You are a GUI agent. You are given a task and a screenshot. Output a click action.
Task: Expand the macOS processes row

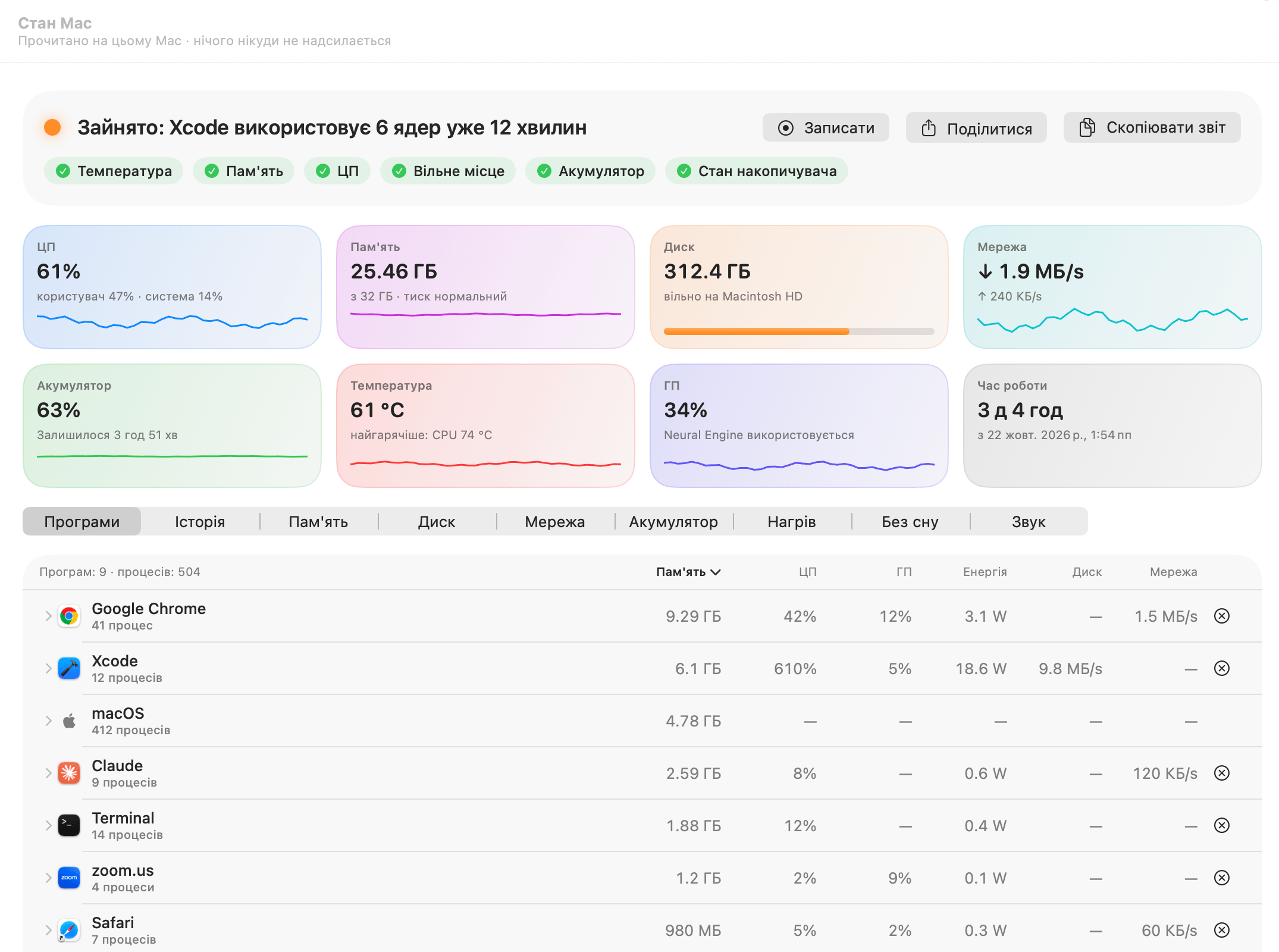[48, 721]
